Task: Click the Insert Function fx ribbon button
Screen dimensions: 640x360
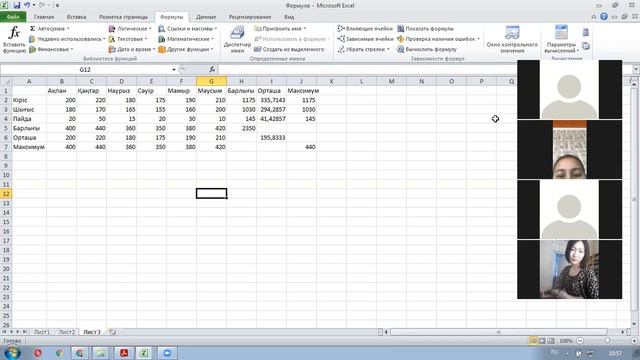Action: pyautogui.click(x=14, y=39)
